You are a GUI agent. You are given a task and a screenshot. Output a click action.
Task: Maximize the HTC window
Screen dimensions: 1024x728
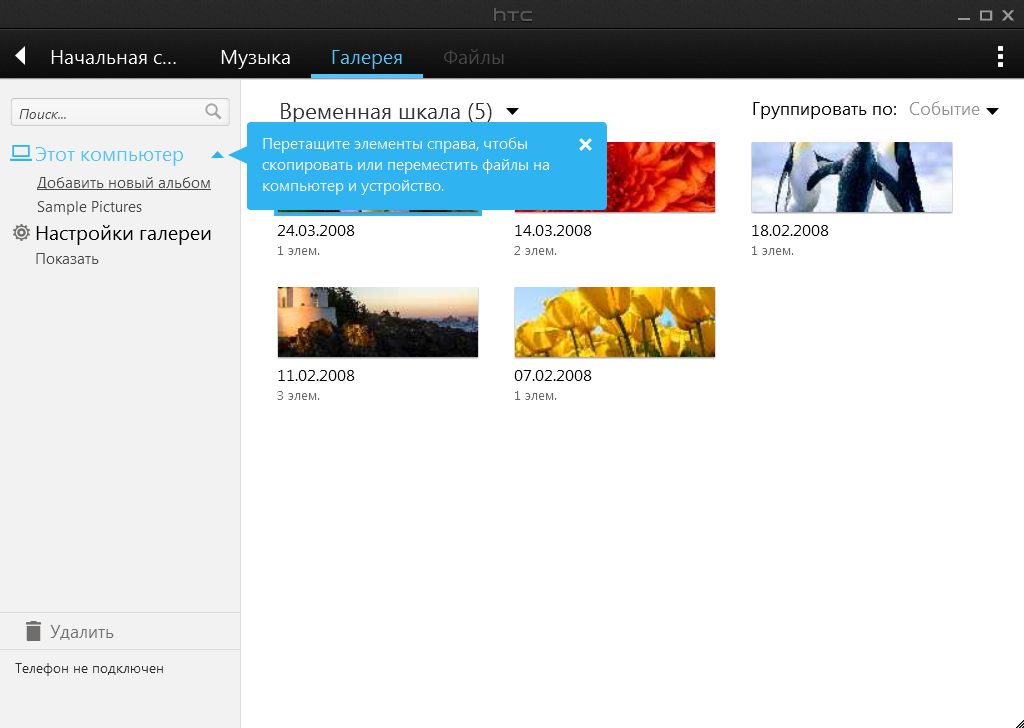pyautogui.click(x=985, y=15)
